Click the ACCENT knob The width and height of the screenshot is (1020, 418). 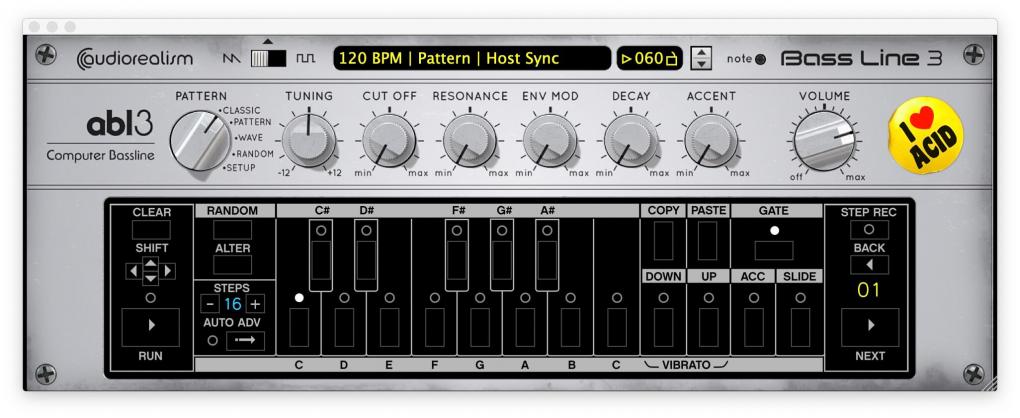tap(712, 140)
